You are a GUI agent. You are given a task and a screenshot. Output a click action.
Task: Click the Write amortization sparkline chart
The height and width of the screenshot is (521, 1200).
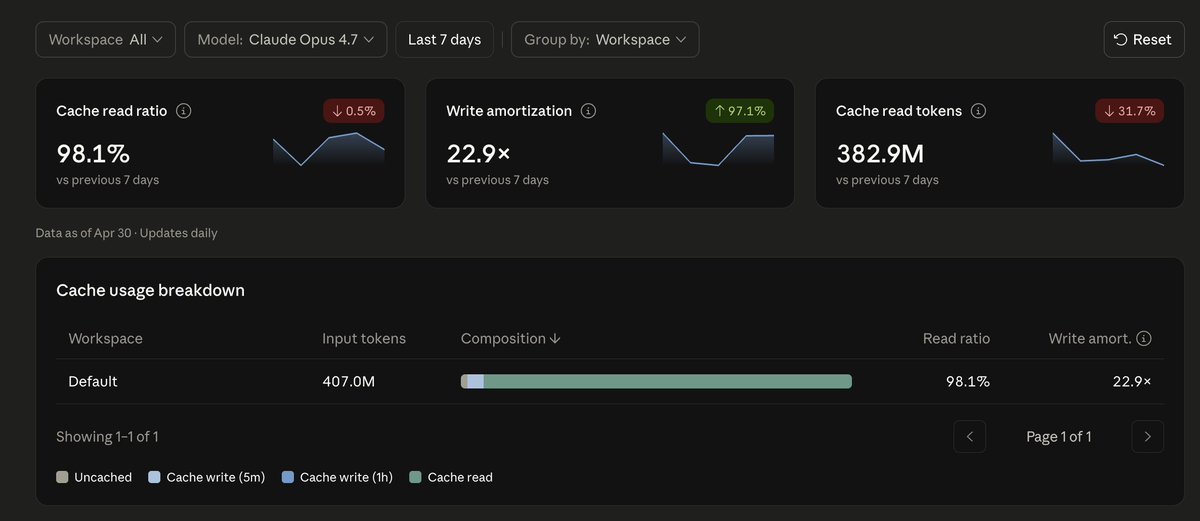pyautogui.click(x=718, y=148)
